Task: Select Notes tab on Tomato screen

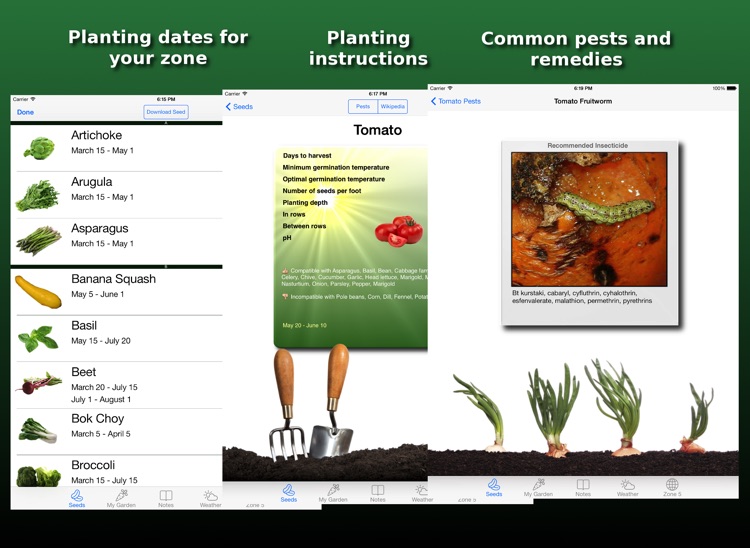Action: click(377, 493)
